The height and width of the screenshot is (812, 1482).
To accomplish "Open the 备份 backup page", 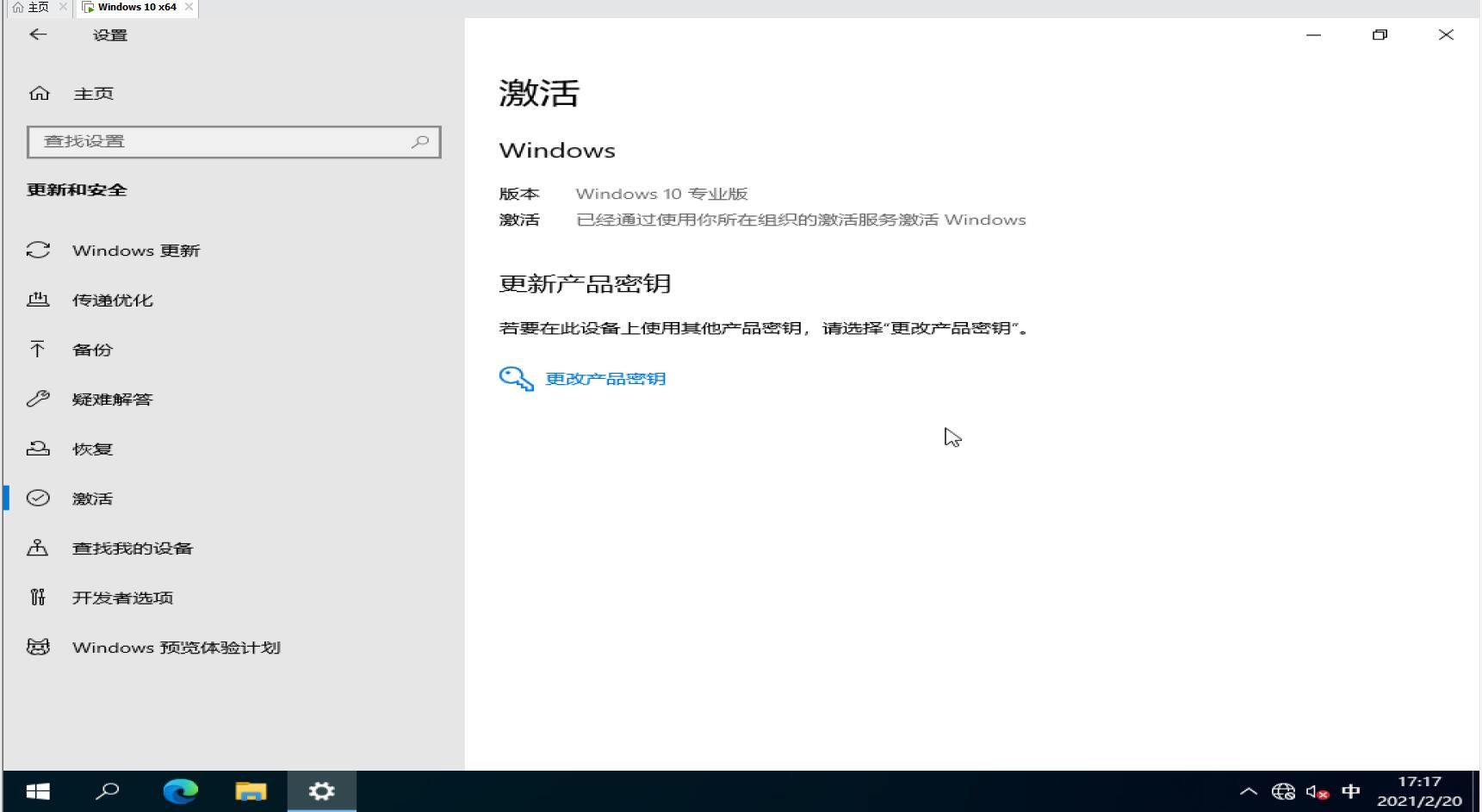I will [92, 350].
